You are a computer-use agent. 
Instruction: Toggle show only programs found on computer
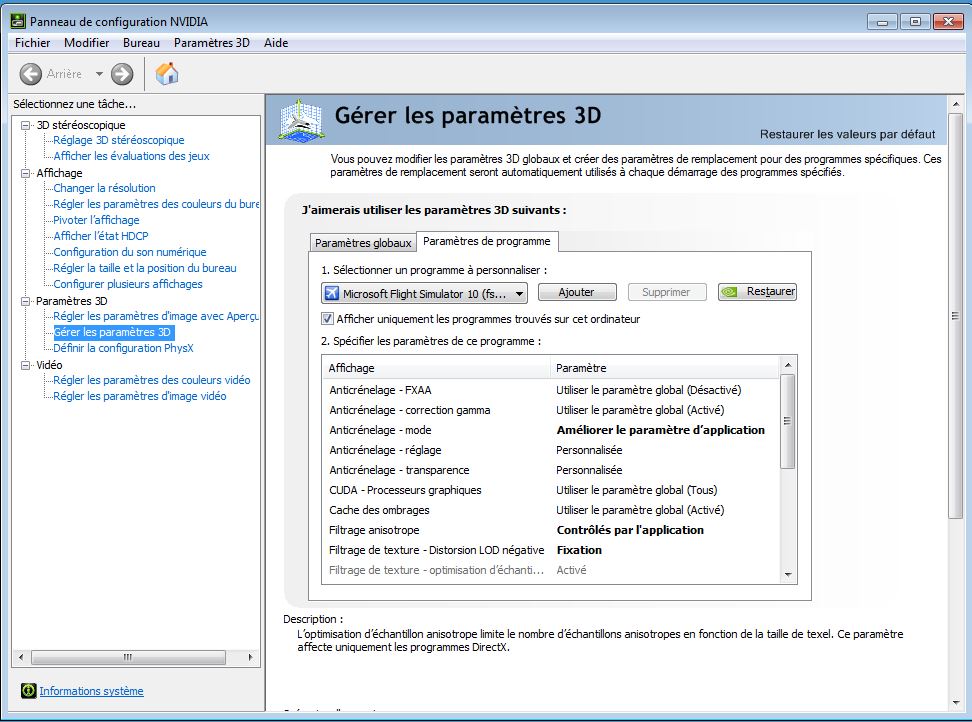[327, 319]
